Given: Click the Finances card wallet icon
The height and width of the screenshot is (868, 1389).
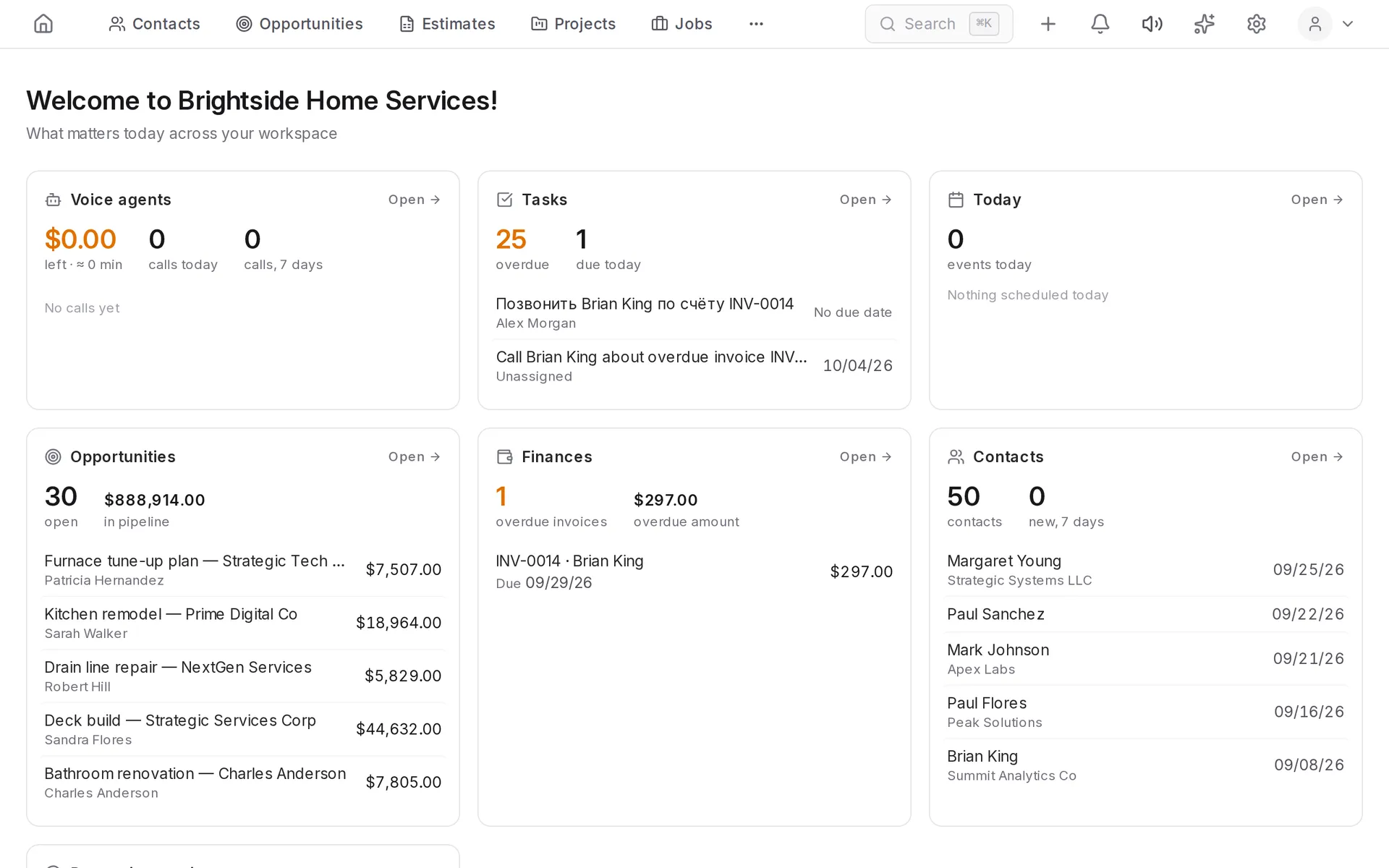Looking at the screenshot, I should click(504, 456).
